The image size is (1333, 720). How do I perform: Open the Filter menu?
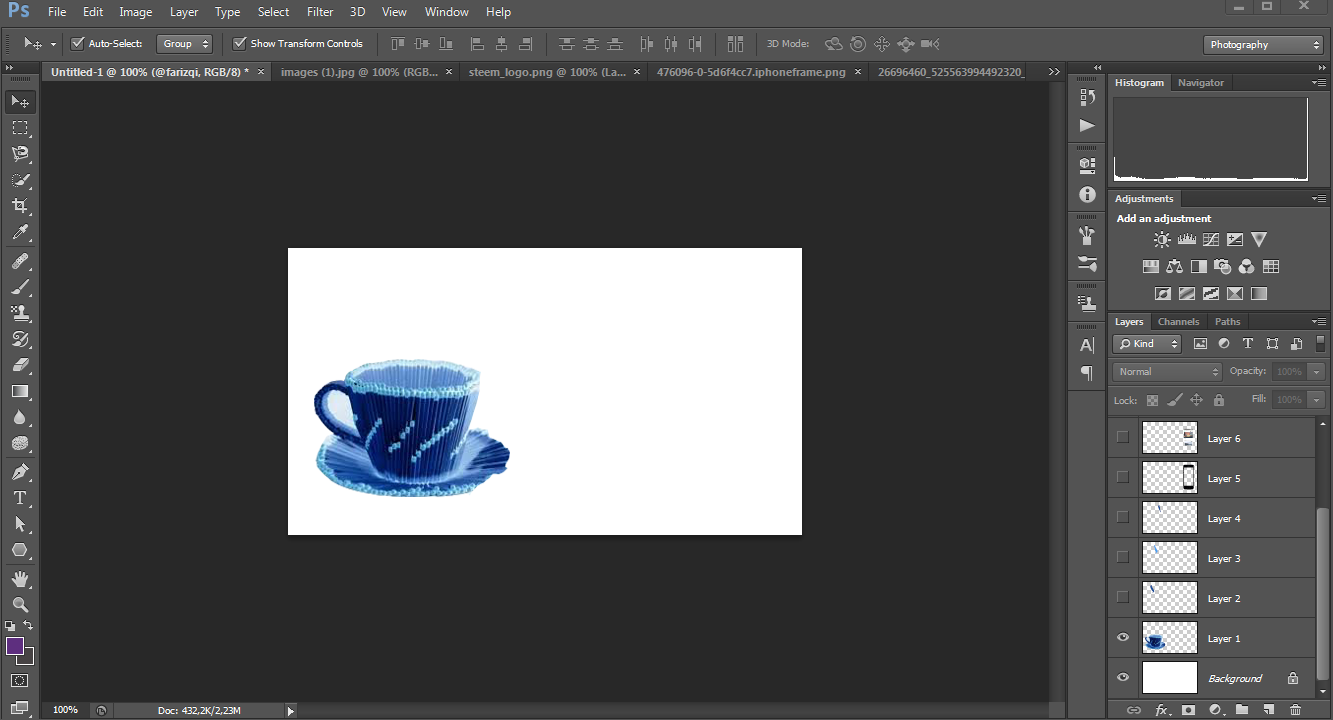point(320,12)
